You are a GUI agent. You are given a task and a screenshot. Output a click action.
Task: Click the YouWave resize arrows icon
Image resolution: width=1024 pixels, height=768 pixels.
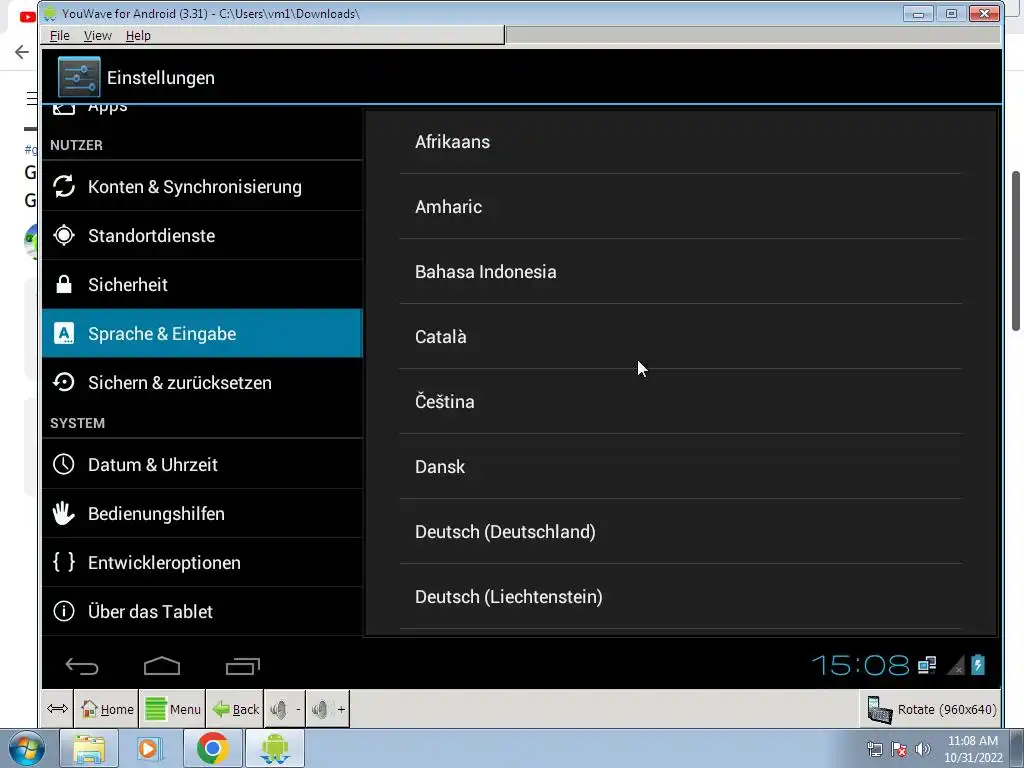[x=57, y=709]
